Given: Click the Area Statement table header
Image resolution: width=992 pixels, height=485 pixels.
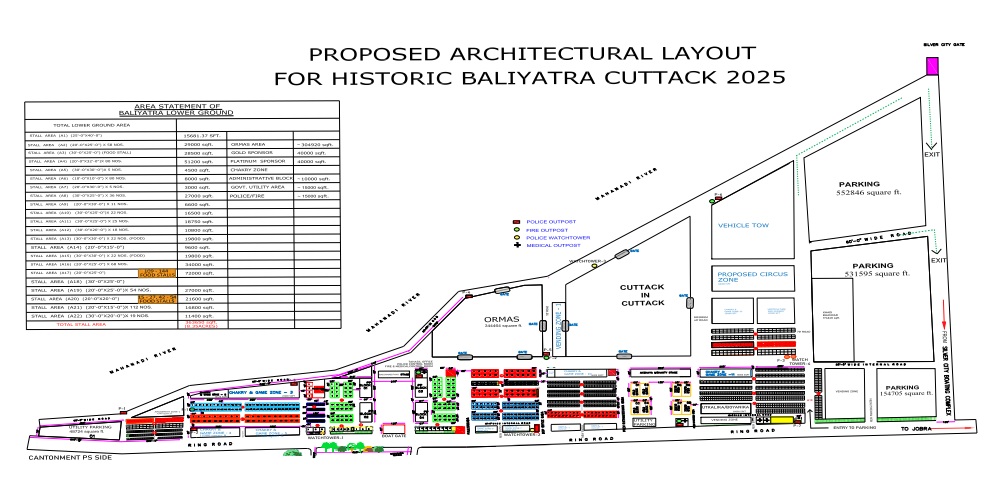Looking at the screenshot, I should click(x=183, y=109).
